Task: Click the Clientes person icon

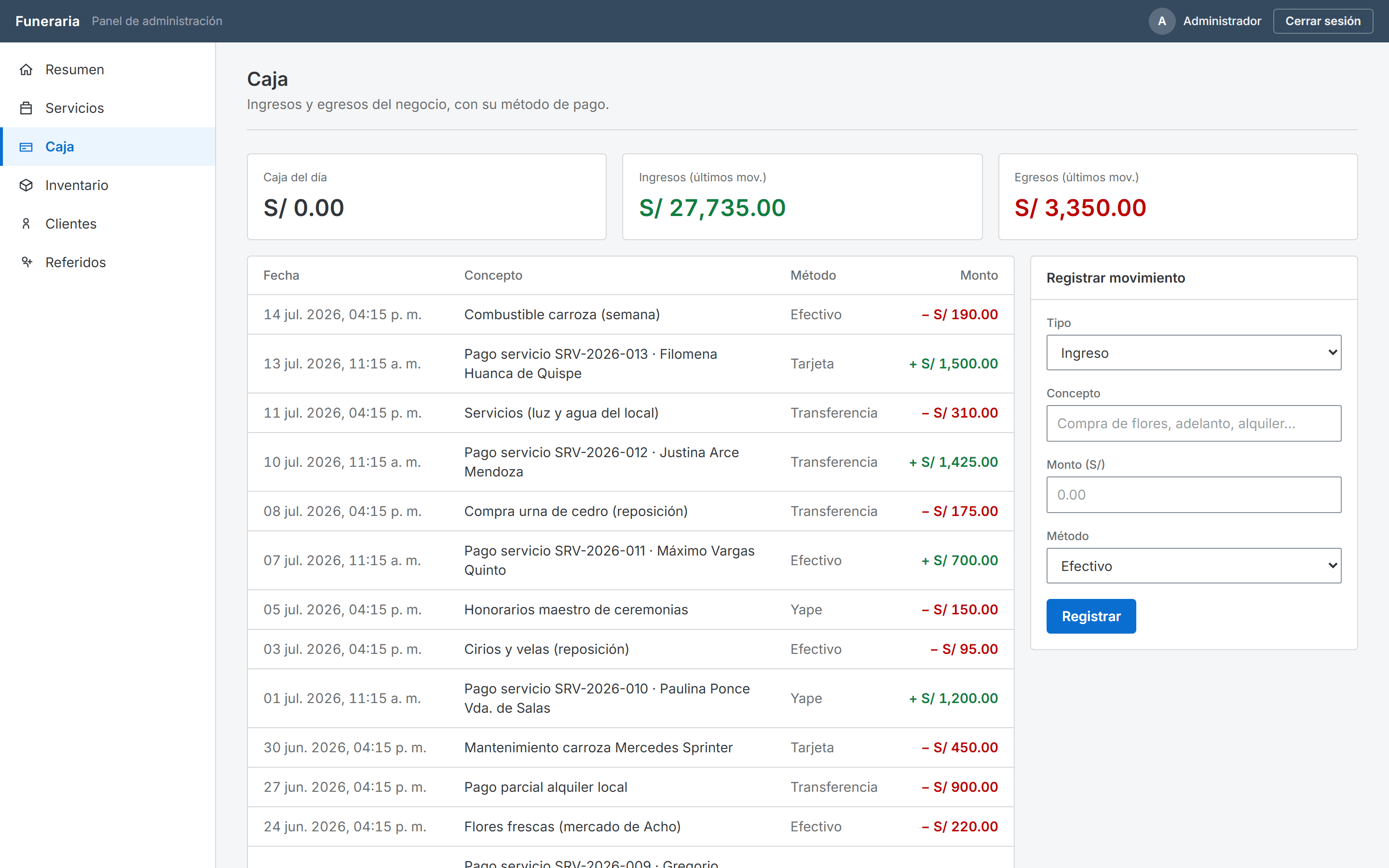Action: coord(26,224)
